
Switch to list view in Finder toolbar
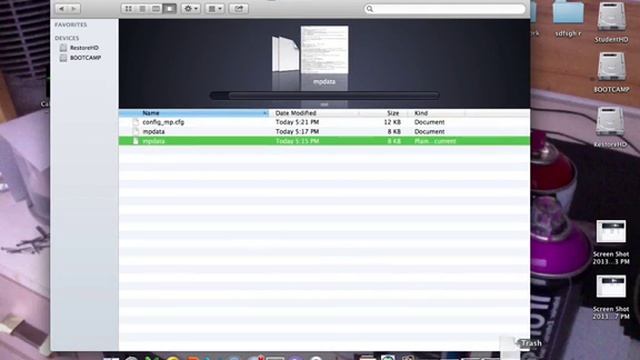coord(142,9)
